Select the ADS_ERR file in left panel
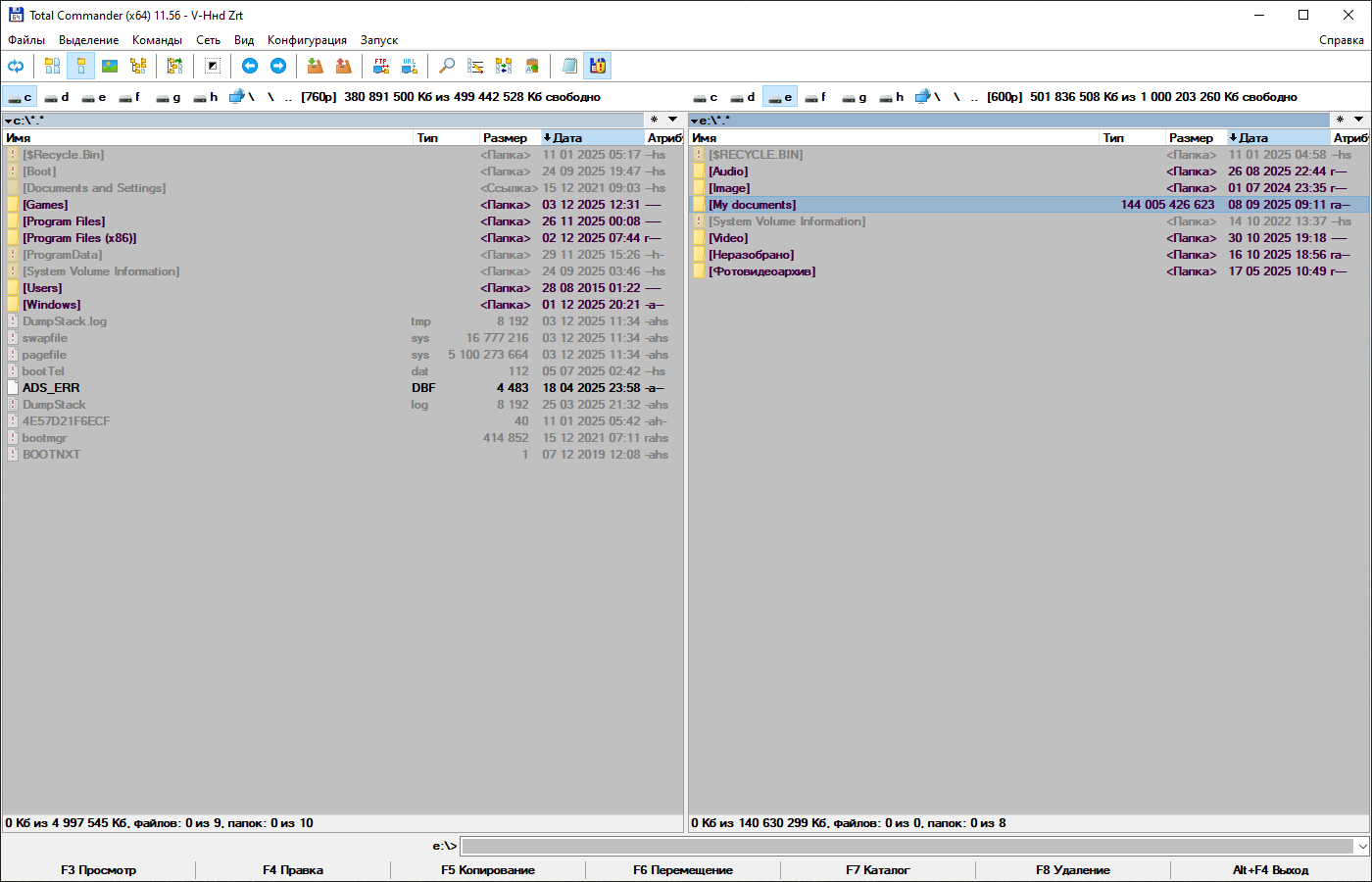This screenshot has height=882, width=1372. pyautogui.click(x=342, y=388)
